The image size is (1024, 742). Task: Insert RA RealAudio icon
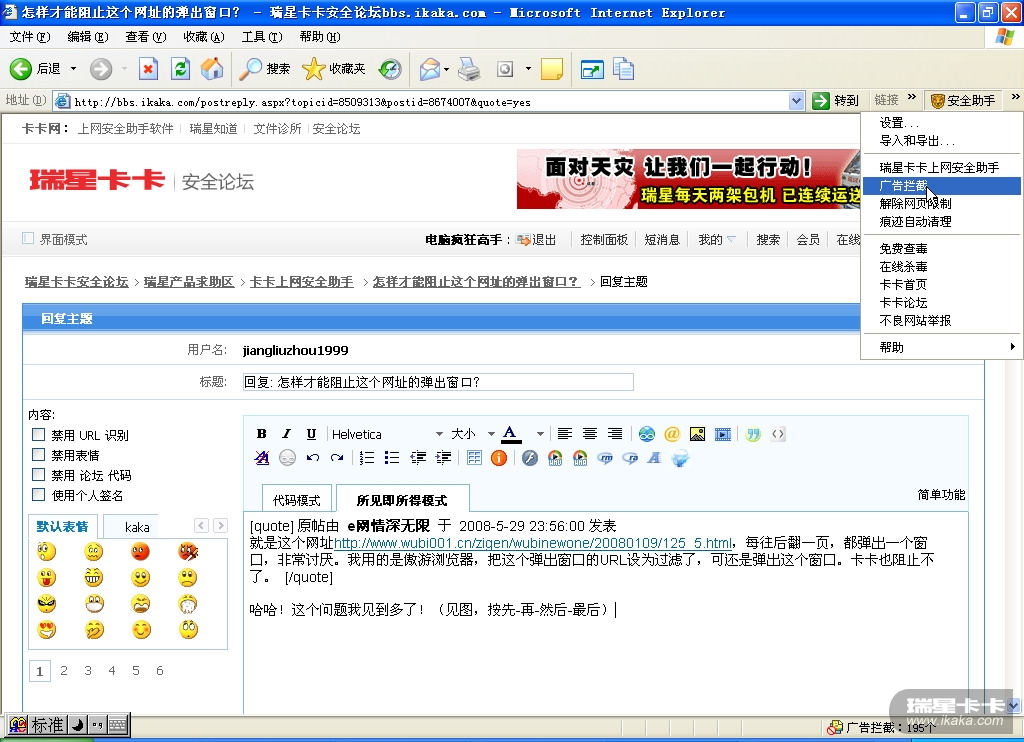tap(630, 458)
